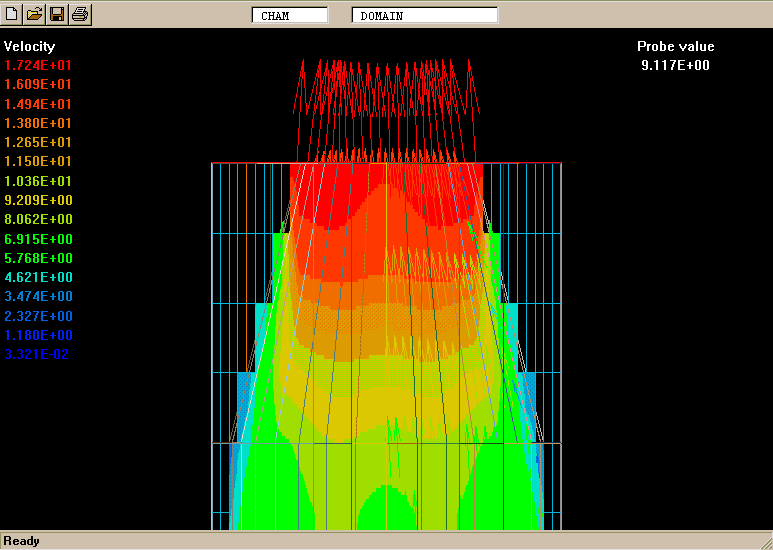773x550 pixels.
Task: Click the 1.265E+01 orange legend entry
Action: pos(38,142)
